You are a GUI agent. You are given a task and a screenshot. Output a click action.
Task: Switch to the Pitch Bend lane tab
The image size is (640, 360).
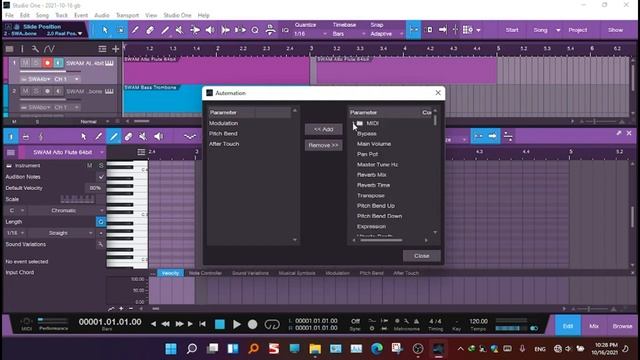371,273
